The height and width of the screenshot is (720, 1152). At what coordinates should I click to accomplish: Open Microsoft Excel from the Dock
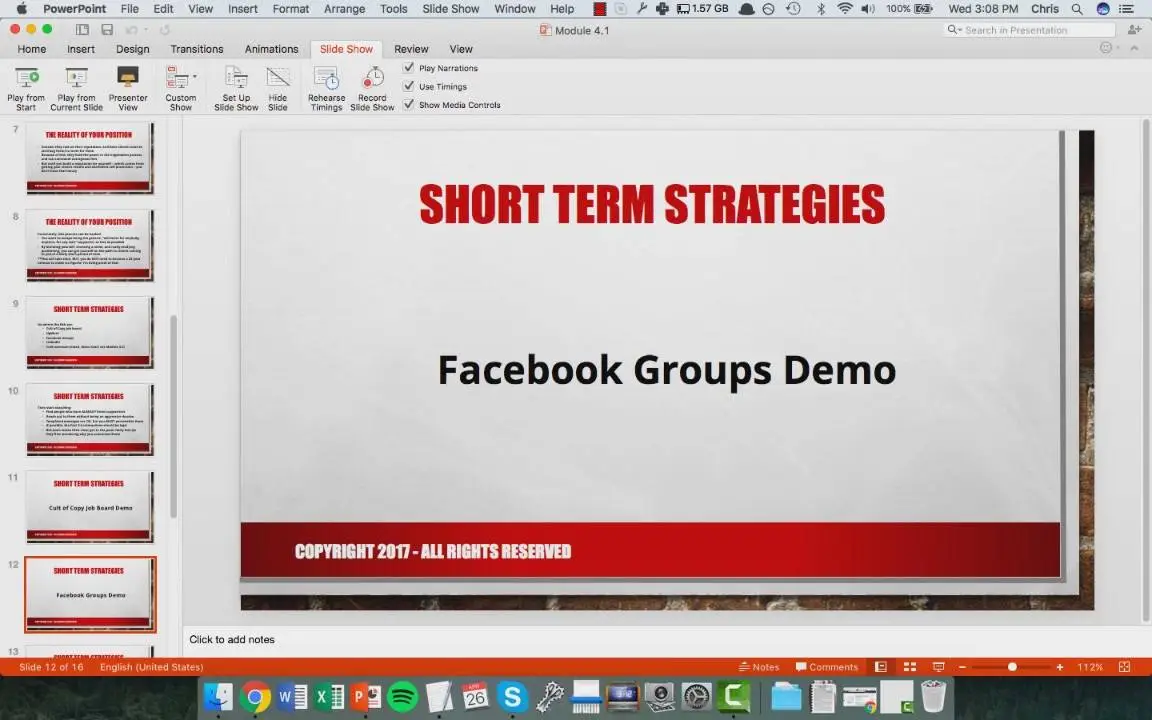tap(328, 696)
